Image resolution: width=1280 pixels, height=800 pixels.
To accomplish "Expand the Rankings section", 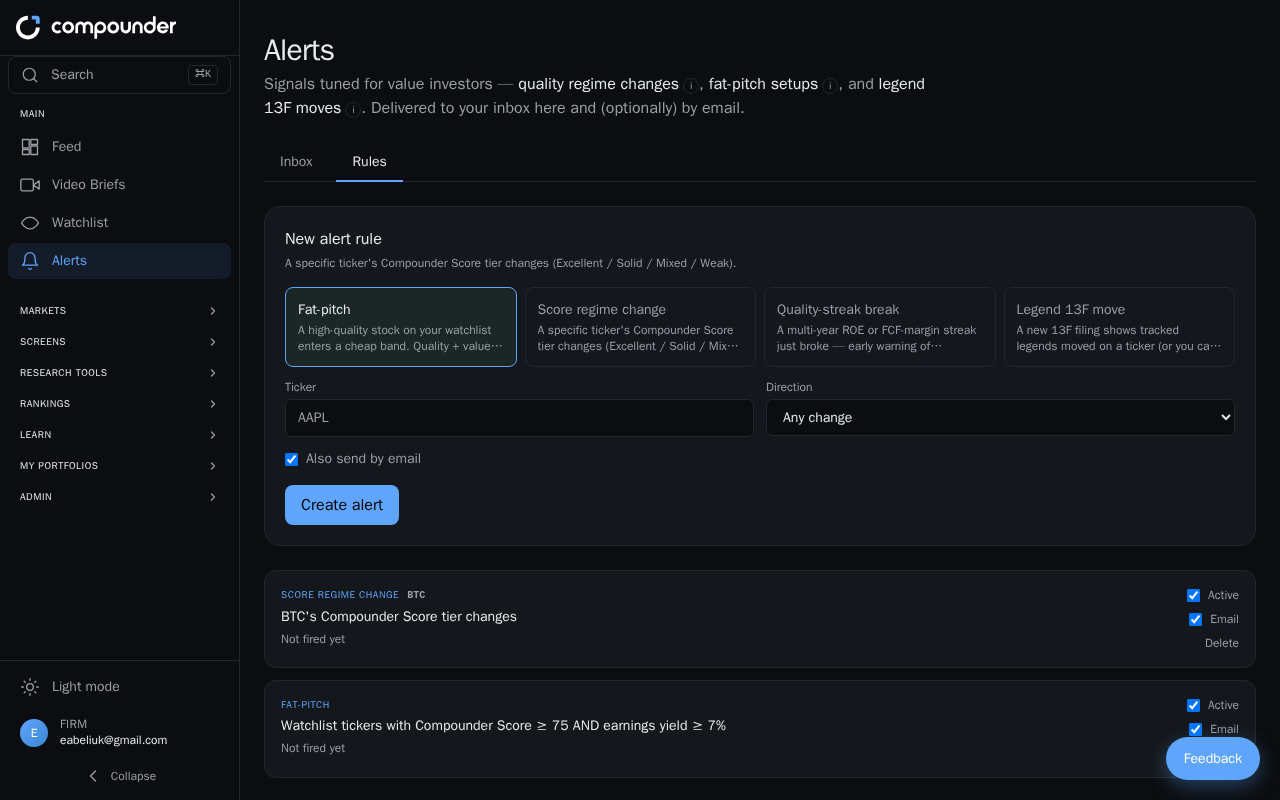I will point(119,404).
